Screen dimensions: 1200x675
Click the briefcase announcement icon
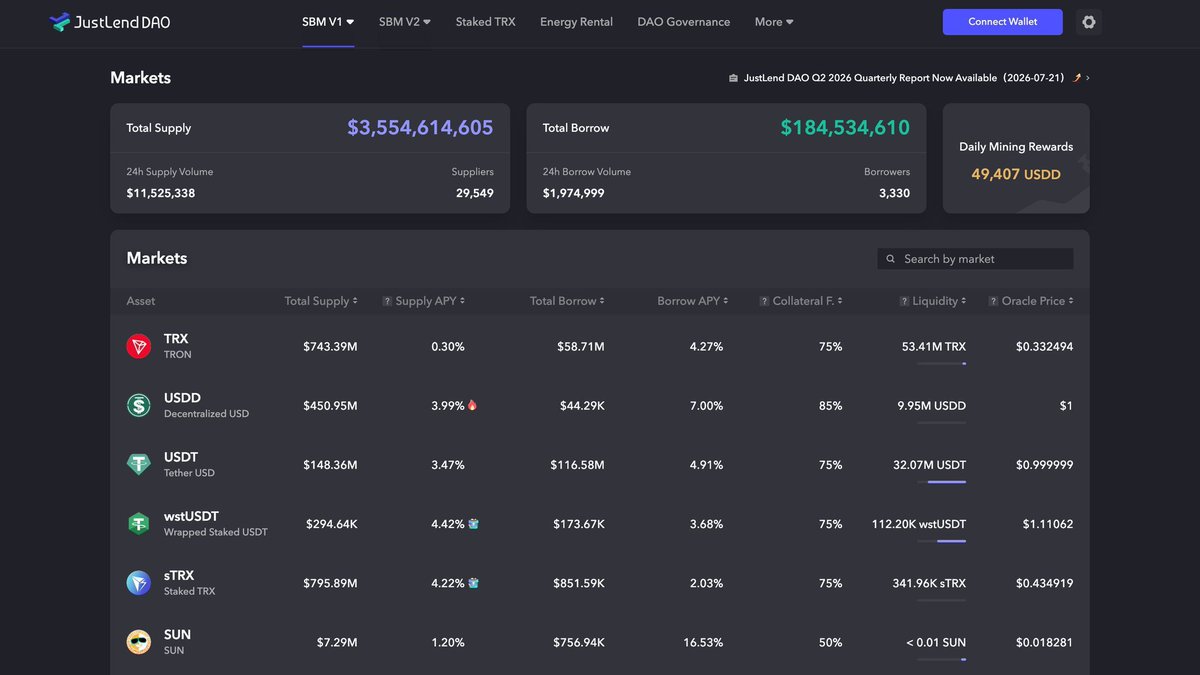(x=733, y=78)
